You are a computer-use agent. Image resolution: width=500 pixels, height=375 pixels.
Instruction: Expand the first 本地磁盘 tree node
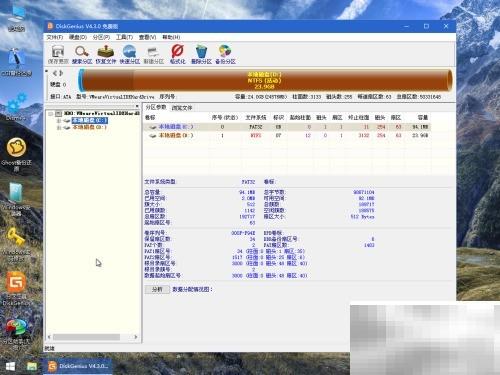(x=59, y=120)
